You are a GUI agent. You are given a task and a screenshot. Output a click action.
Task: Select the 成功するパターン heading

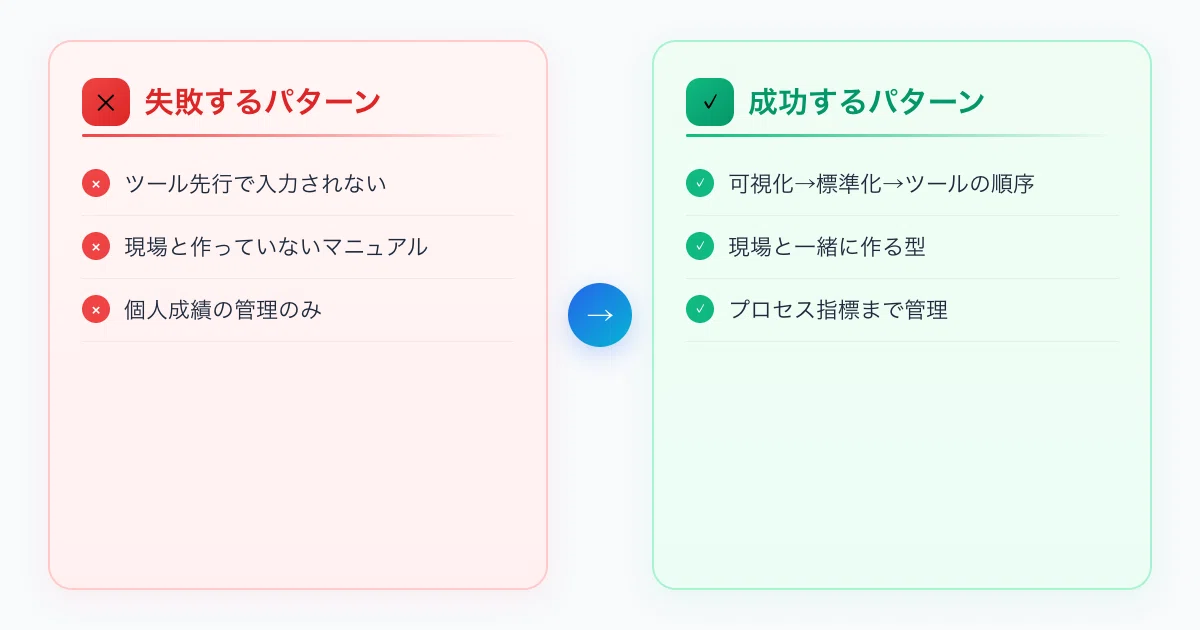(x=866, y=102)
